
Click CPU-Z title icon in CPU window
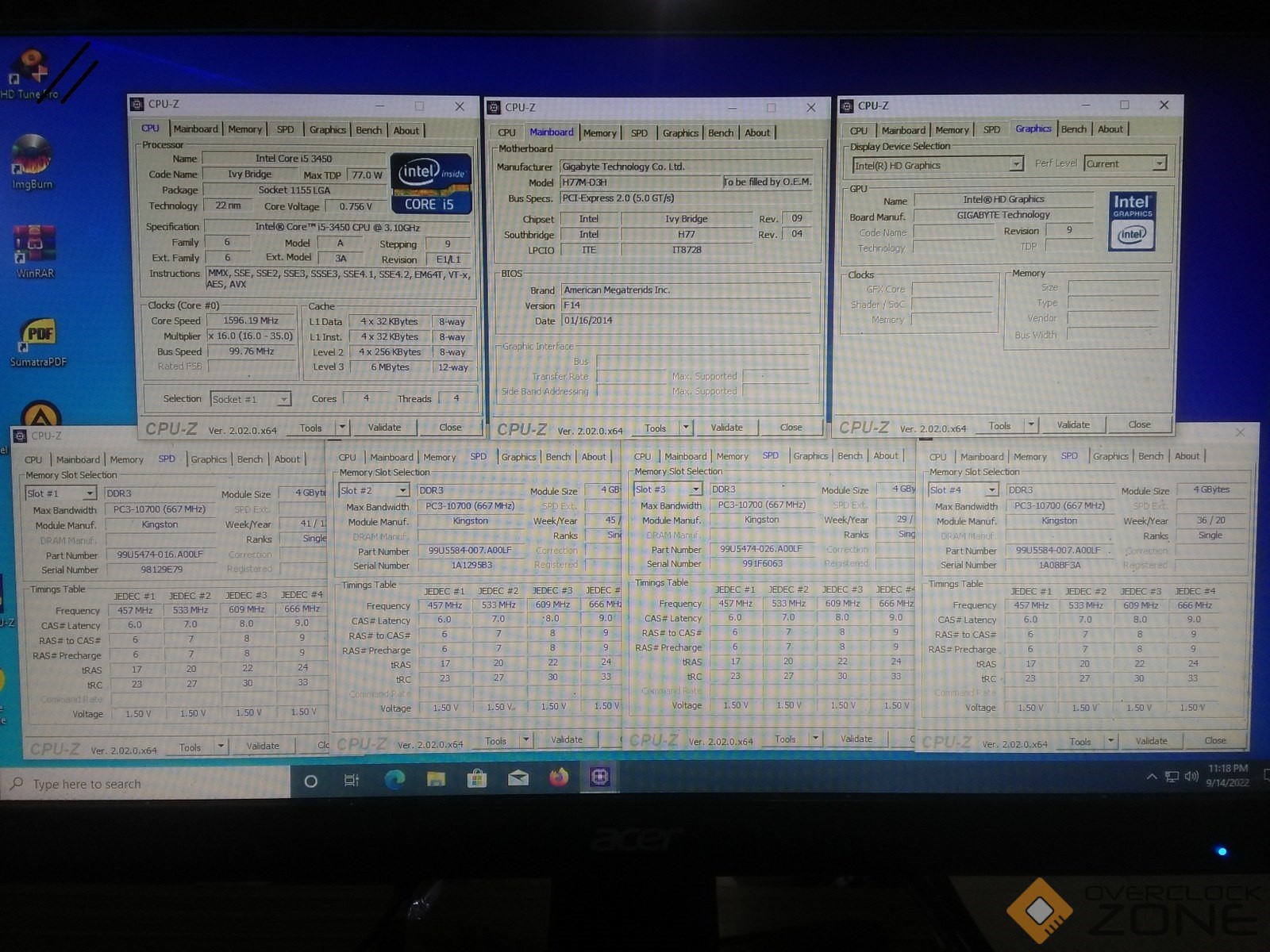click(x=137, y=104)
